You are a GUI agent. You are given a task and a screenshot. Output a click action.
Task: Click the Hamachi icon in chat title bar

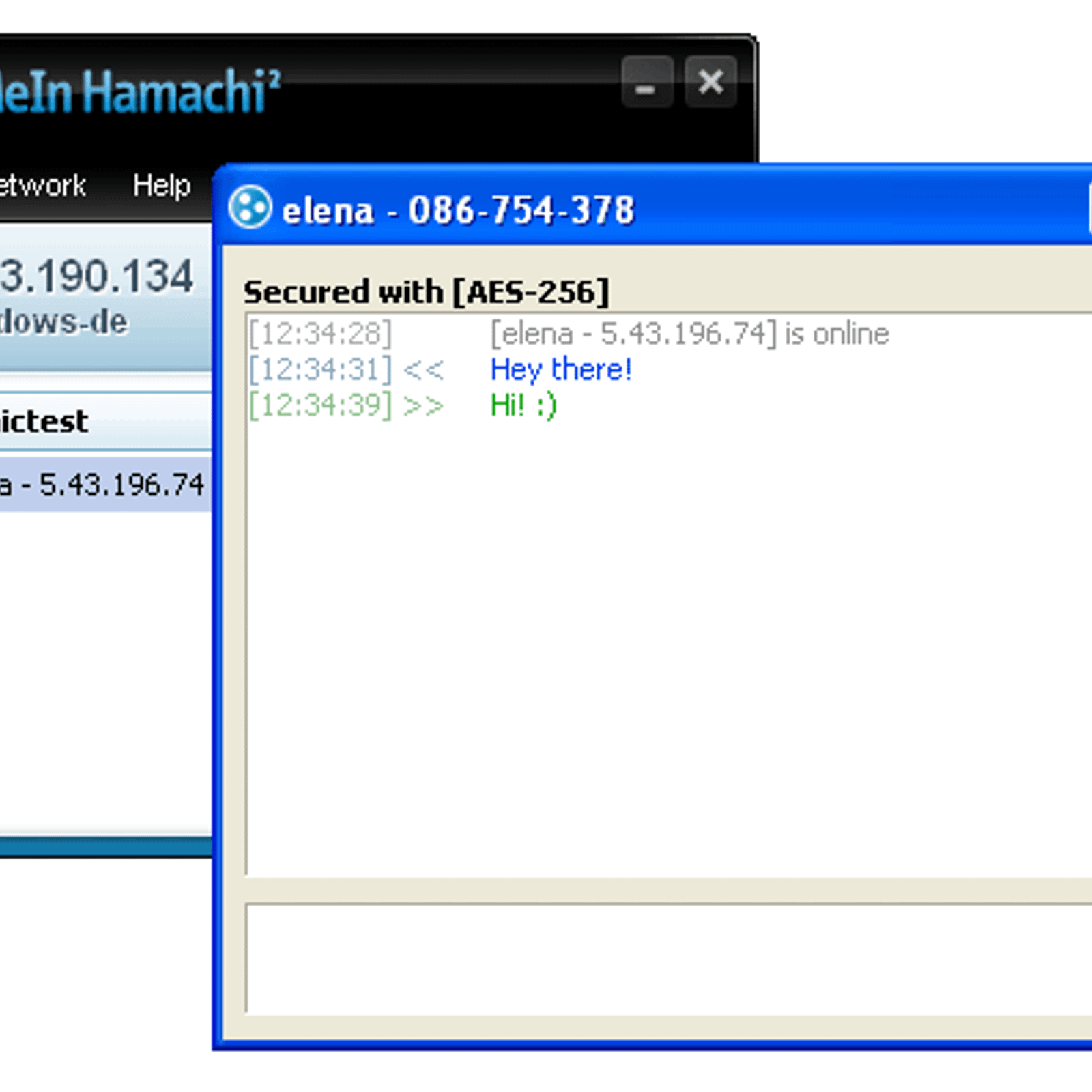click(250, 207)
